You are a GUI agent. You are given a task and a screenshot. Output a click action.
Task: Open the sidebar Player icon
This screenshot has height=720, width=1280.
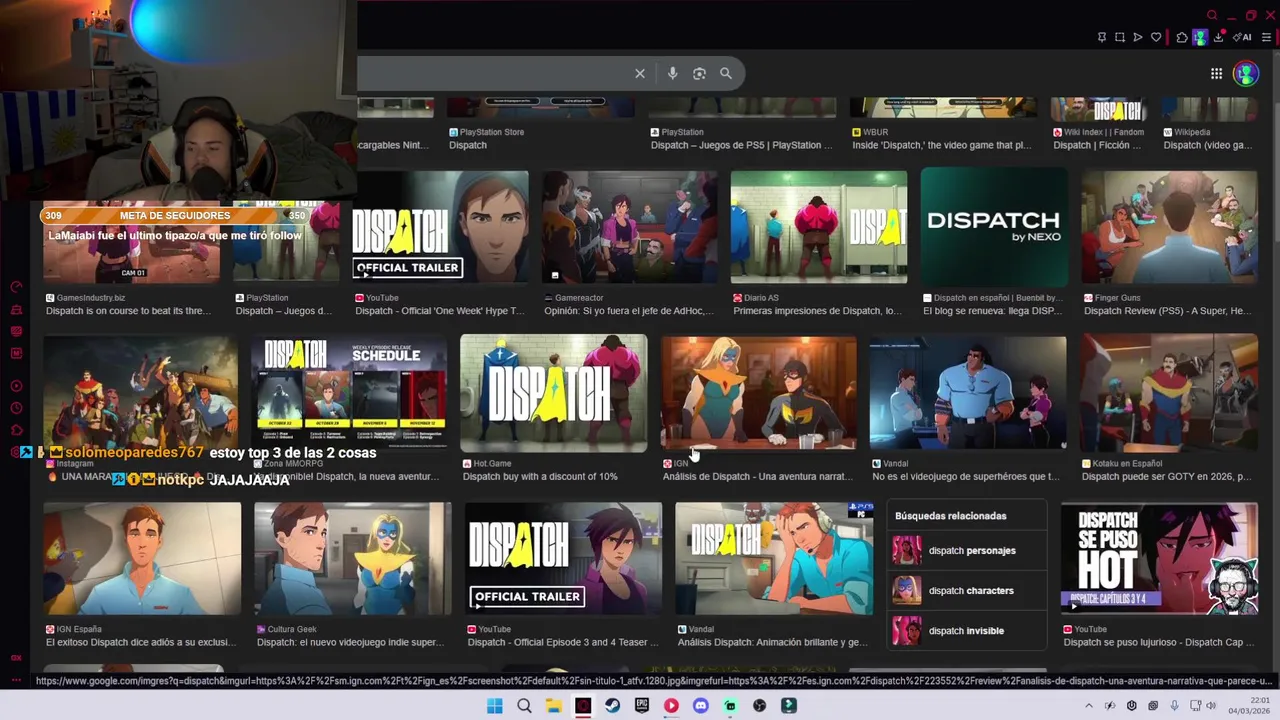pos(16,386)
